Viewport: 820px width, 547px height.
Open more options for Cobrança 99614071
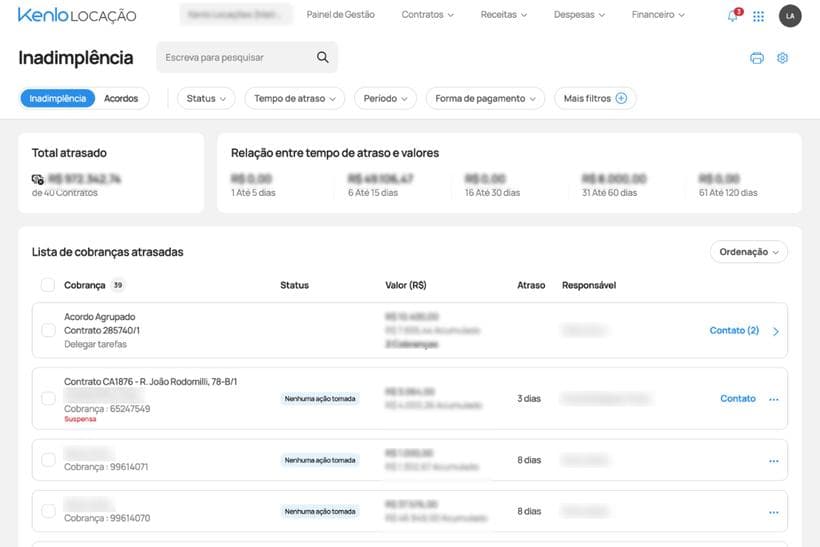click(x=774, y=461)
